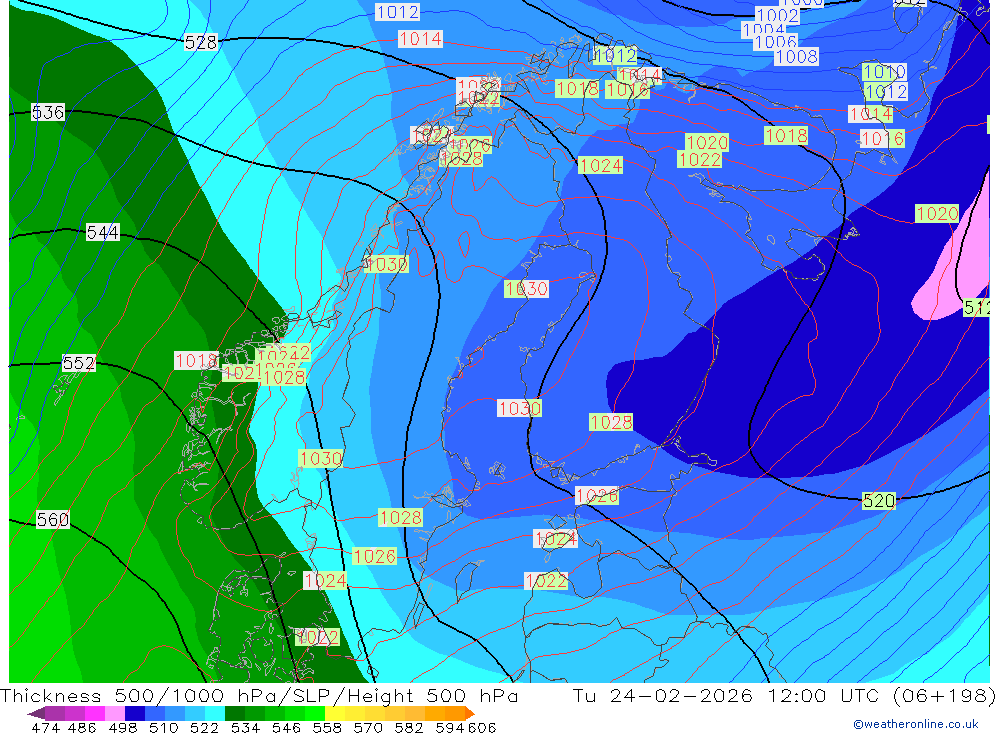Click the legend value 594
Viewport: 1000px width, 733px height.
coord(450,727)
